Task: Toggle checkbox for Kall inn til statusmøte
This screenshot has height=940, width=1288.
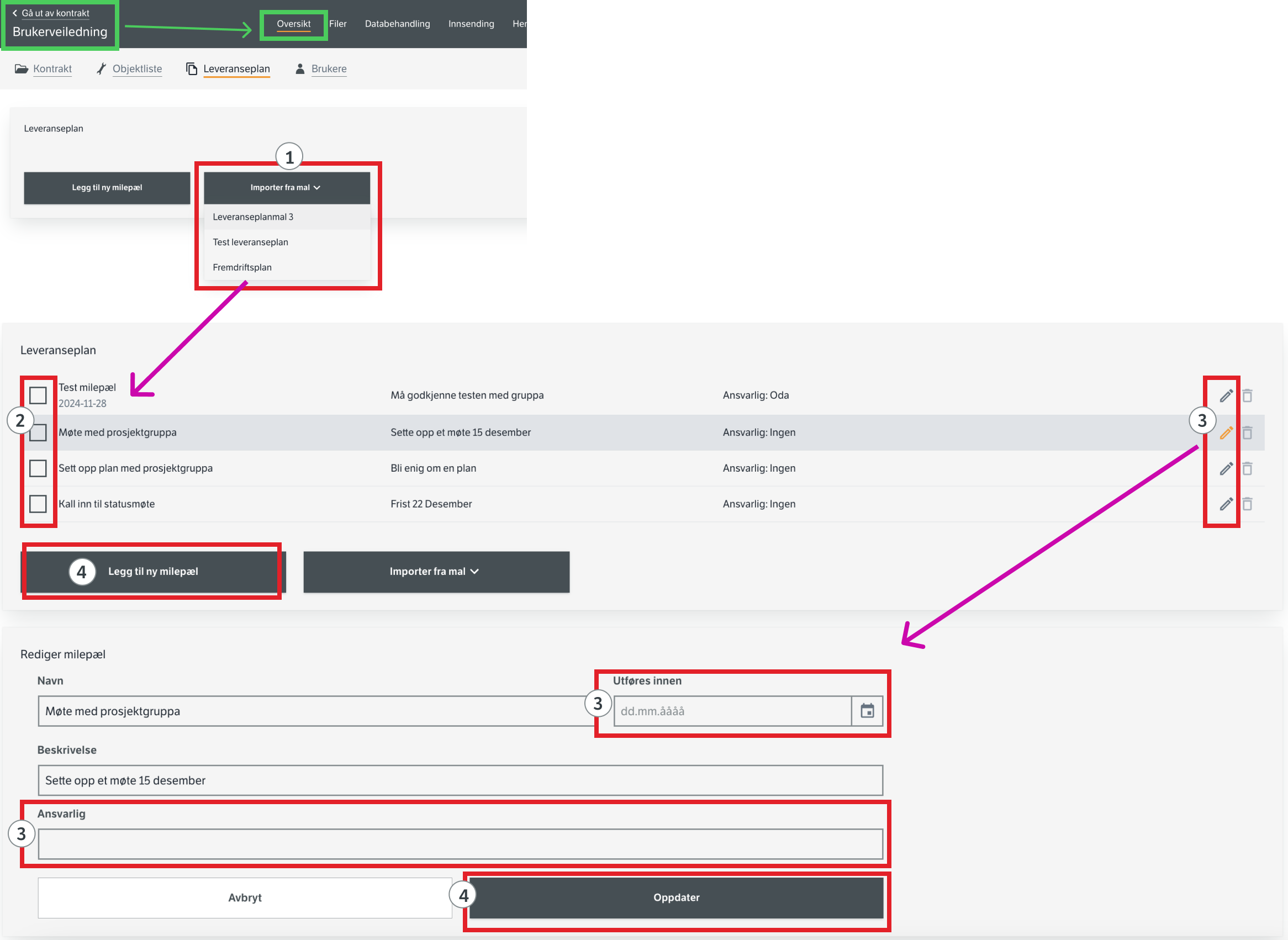Action: pos(38,504)
